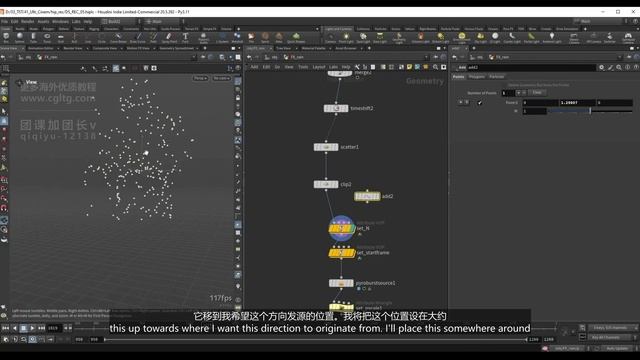
Task: Select the Metaball shelf tool
Action: (237, 38)
